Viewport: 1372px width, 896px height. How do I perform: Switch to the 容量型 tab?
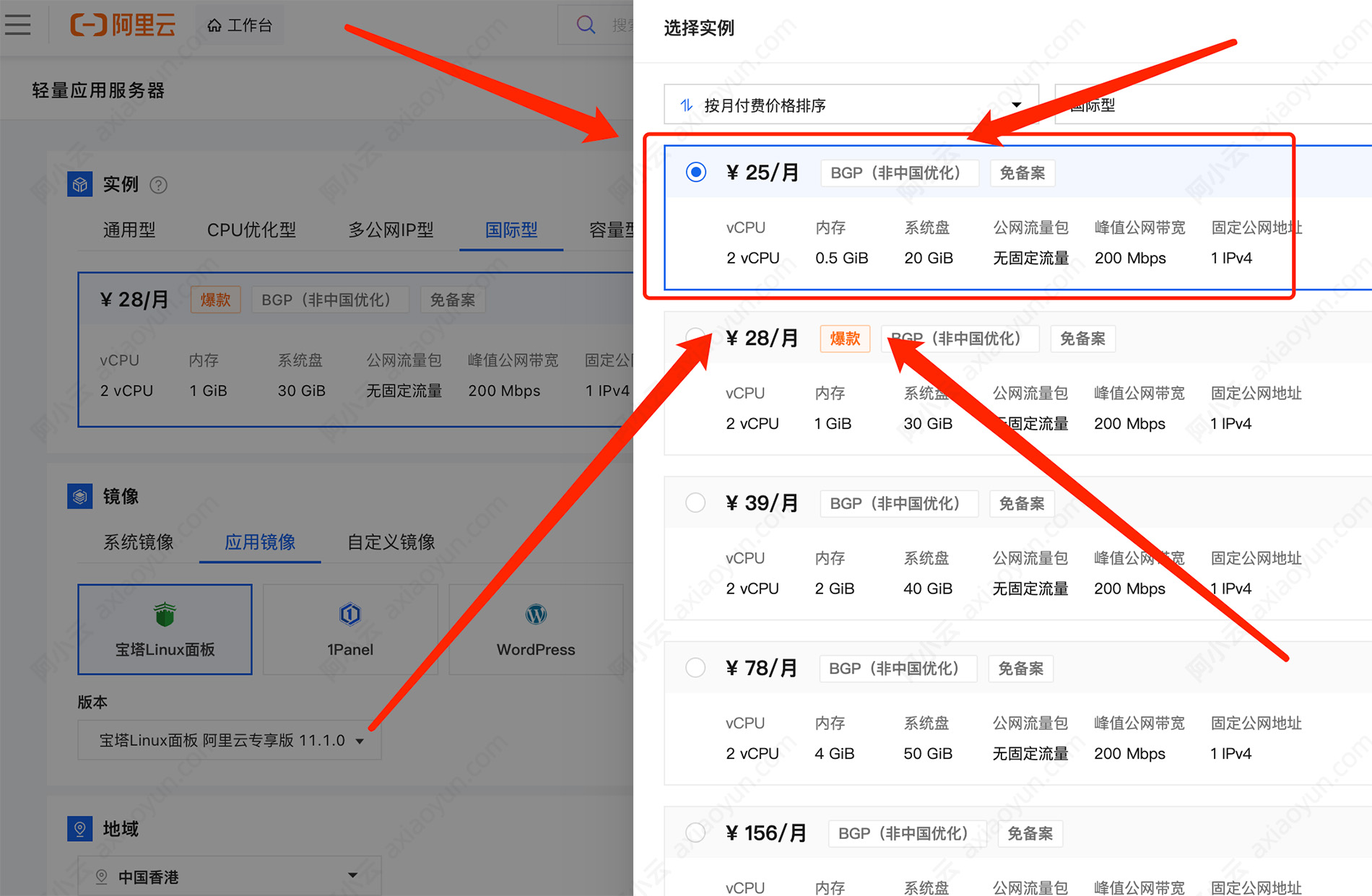click(x=611, y=230)
